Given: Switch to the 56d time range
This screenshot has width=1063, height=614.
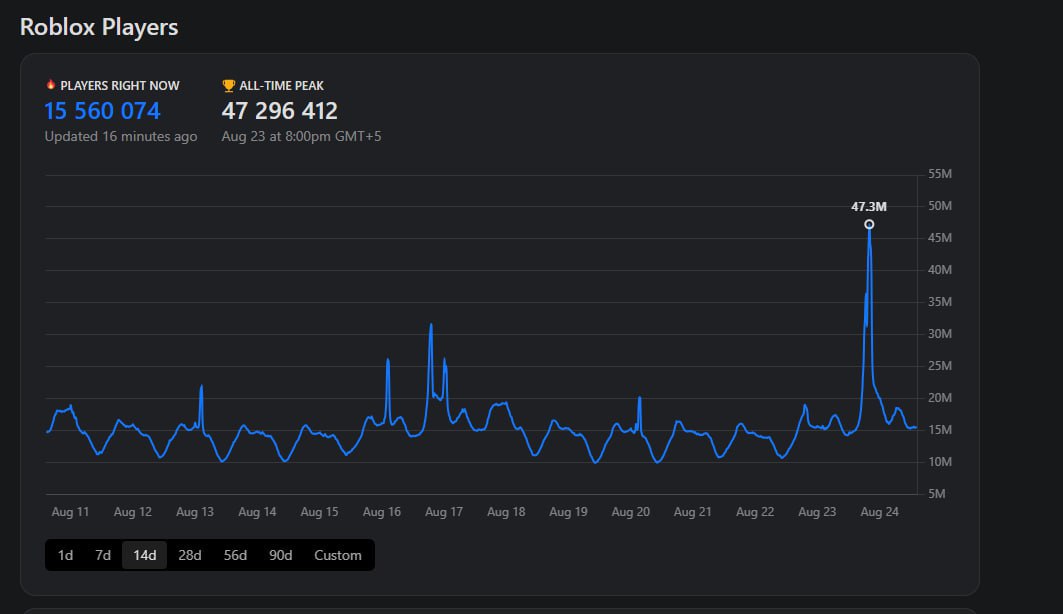Looking at the screenshot, I should 235,555.
